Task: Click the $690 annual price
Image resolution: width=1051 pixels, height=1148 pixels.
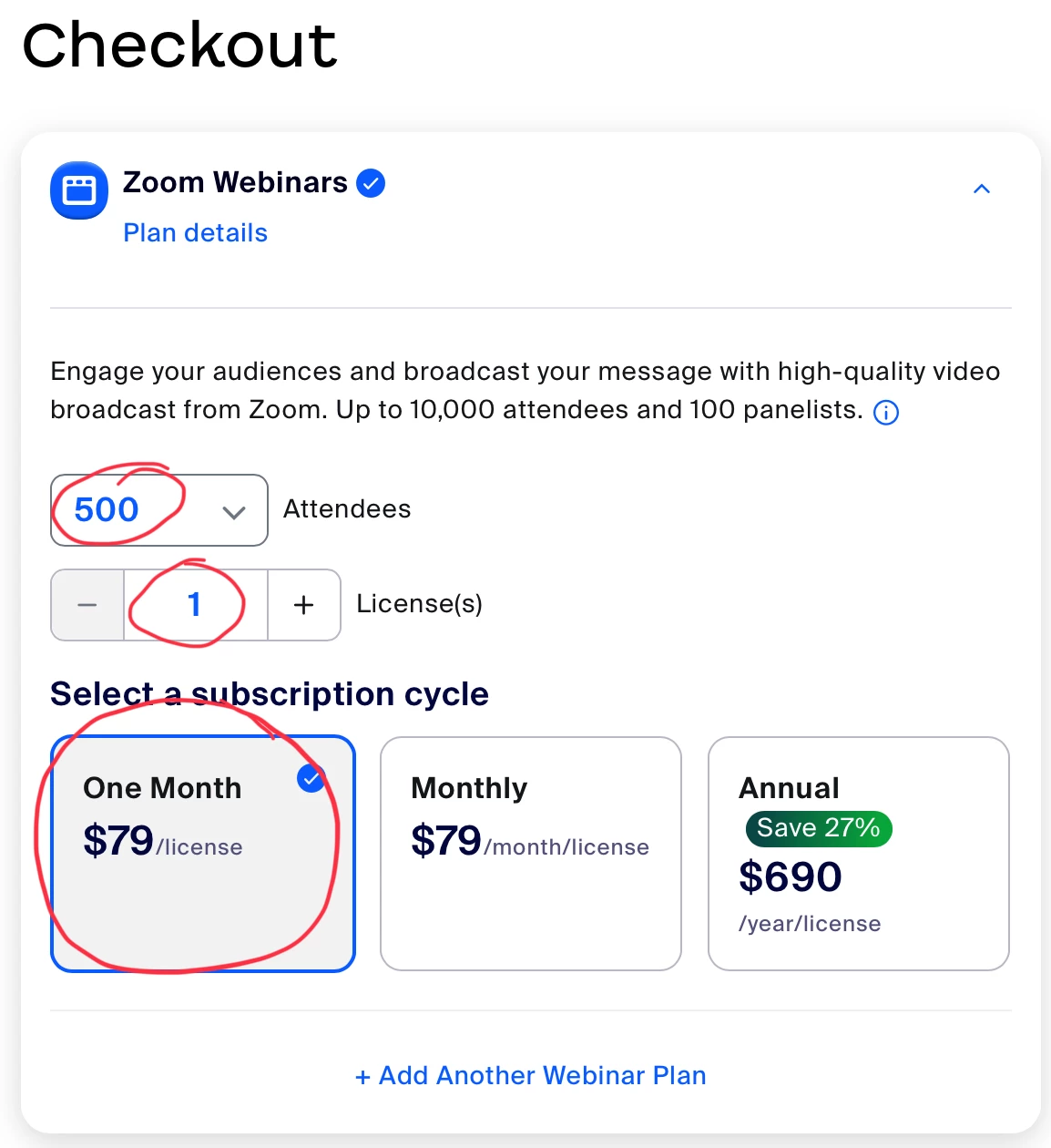Action: tap(791, 877)
